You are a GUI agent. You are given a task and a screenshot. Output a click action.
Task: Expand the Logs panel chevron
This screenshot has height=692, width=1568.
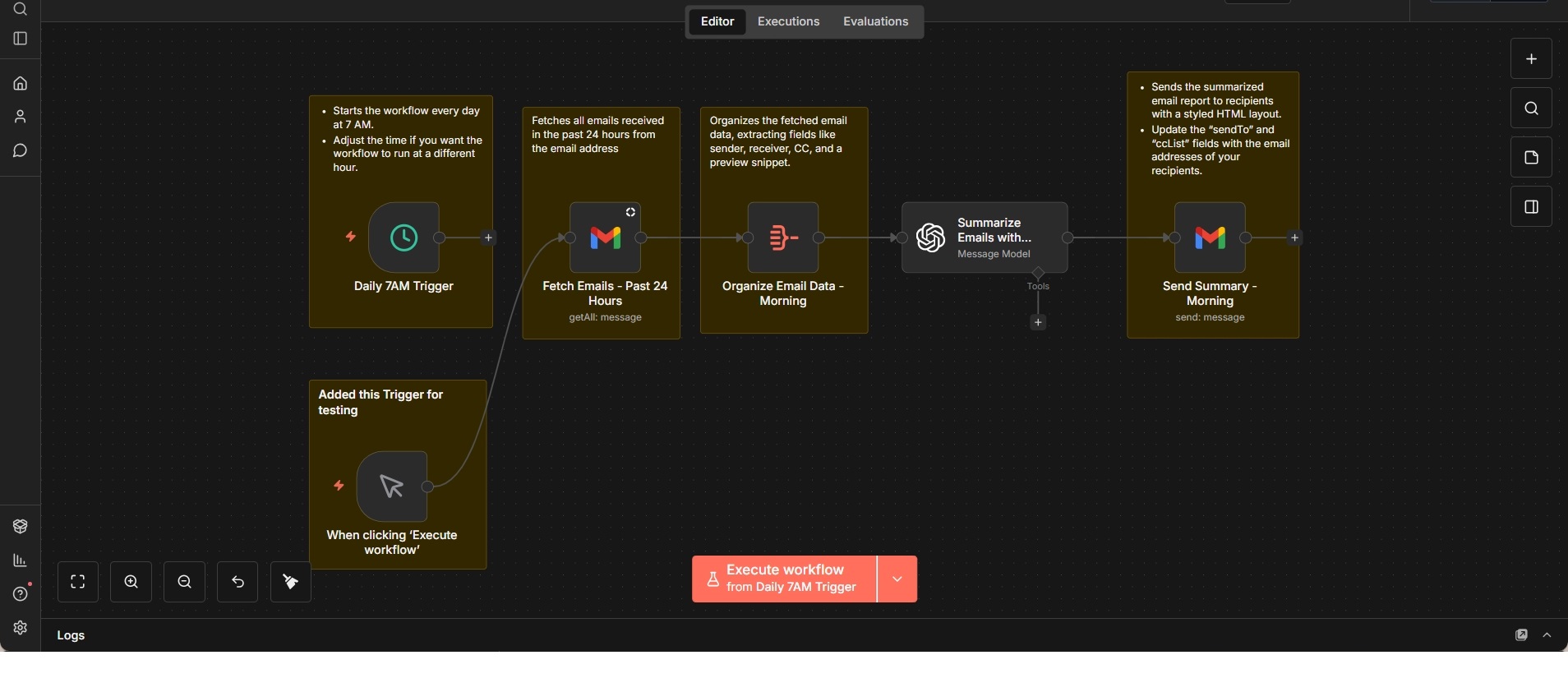coord(1547,635)
